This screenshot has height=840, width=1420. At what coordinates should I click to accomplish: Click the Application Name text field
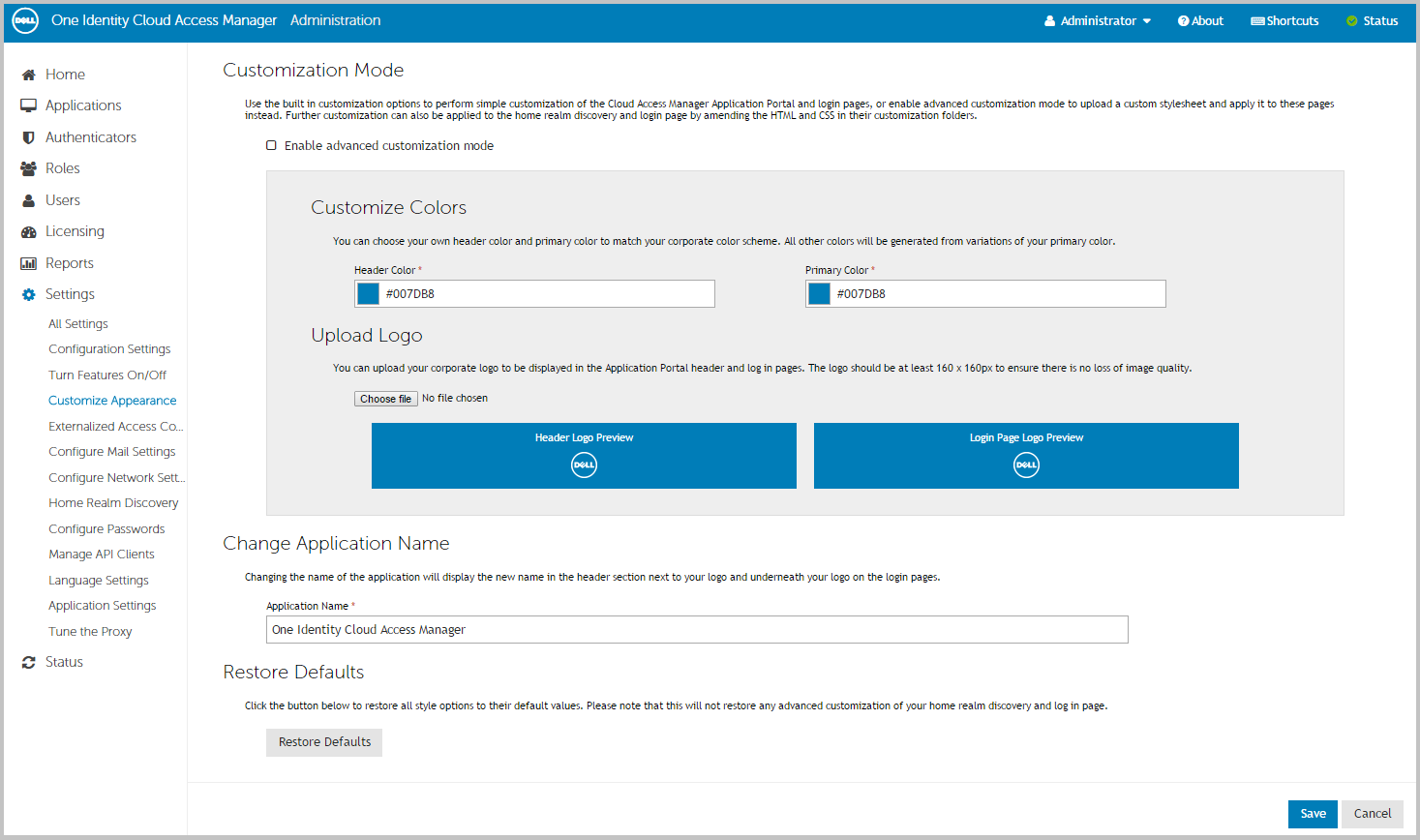(697, 630)
